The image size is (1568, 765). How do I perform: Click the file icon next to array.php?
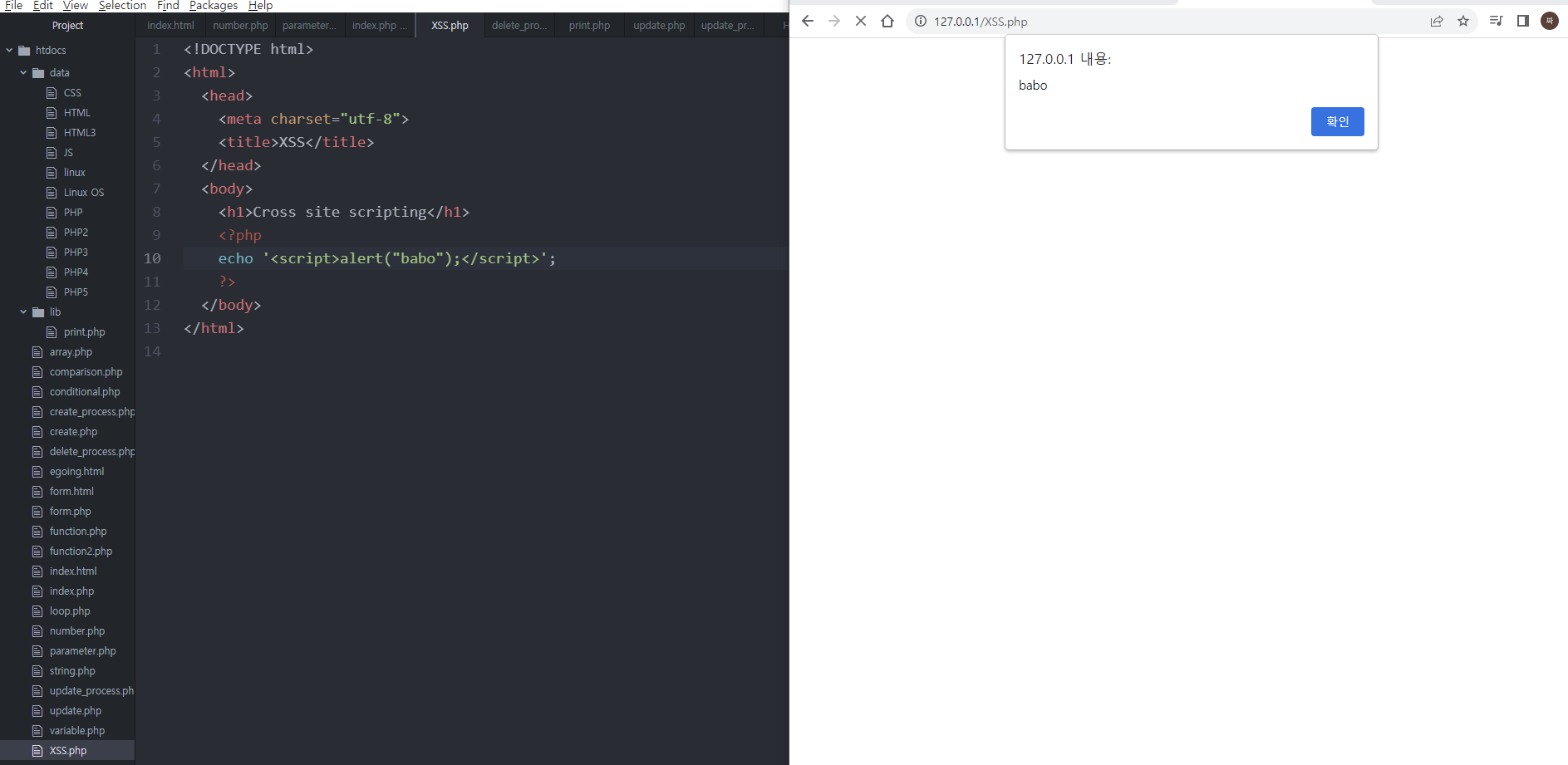point(37,352)
